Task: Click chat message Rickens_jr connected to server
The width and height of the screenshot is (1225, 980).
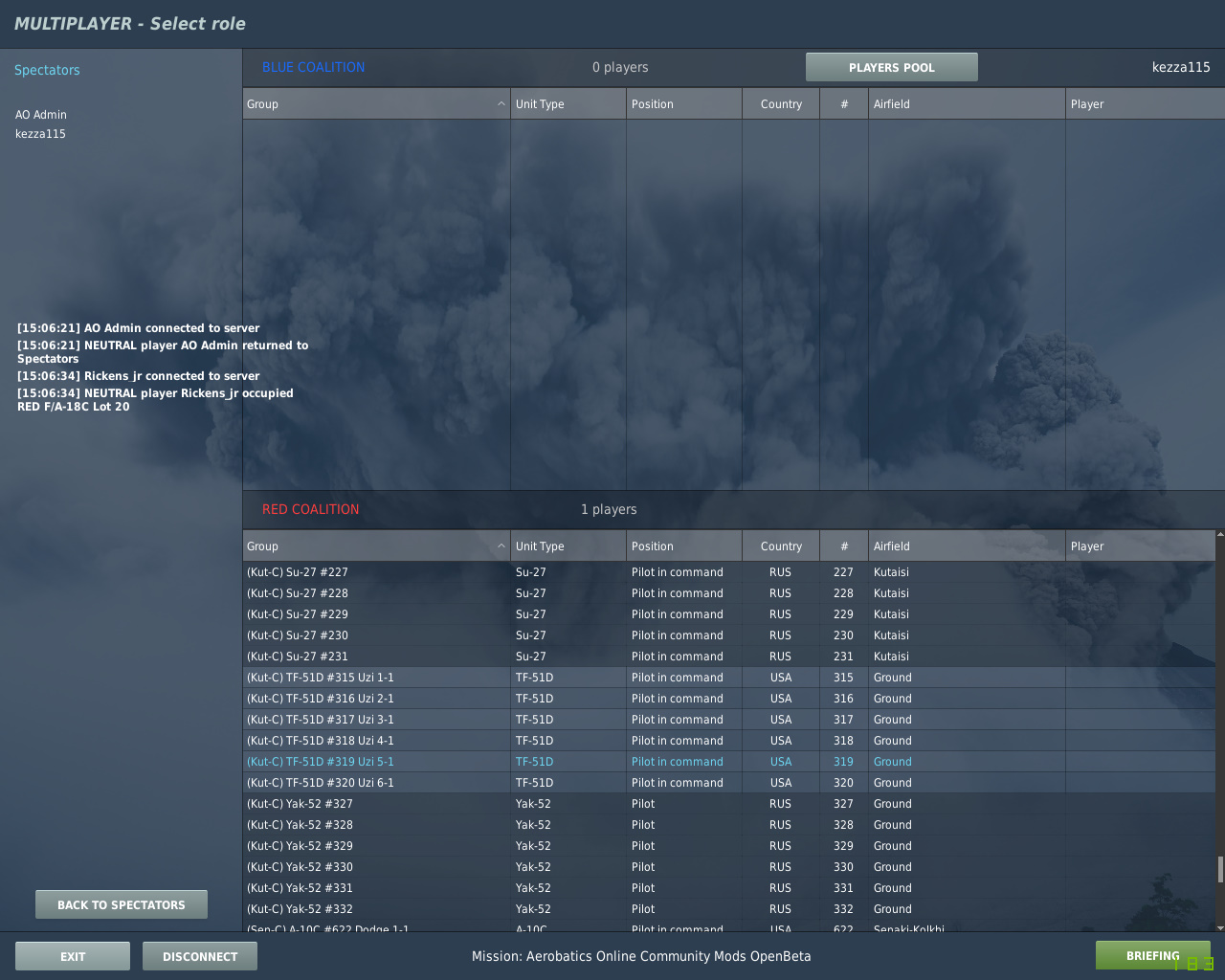Action: tap(138, 376)
